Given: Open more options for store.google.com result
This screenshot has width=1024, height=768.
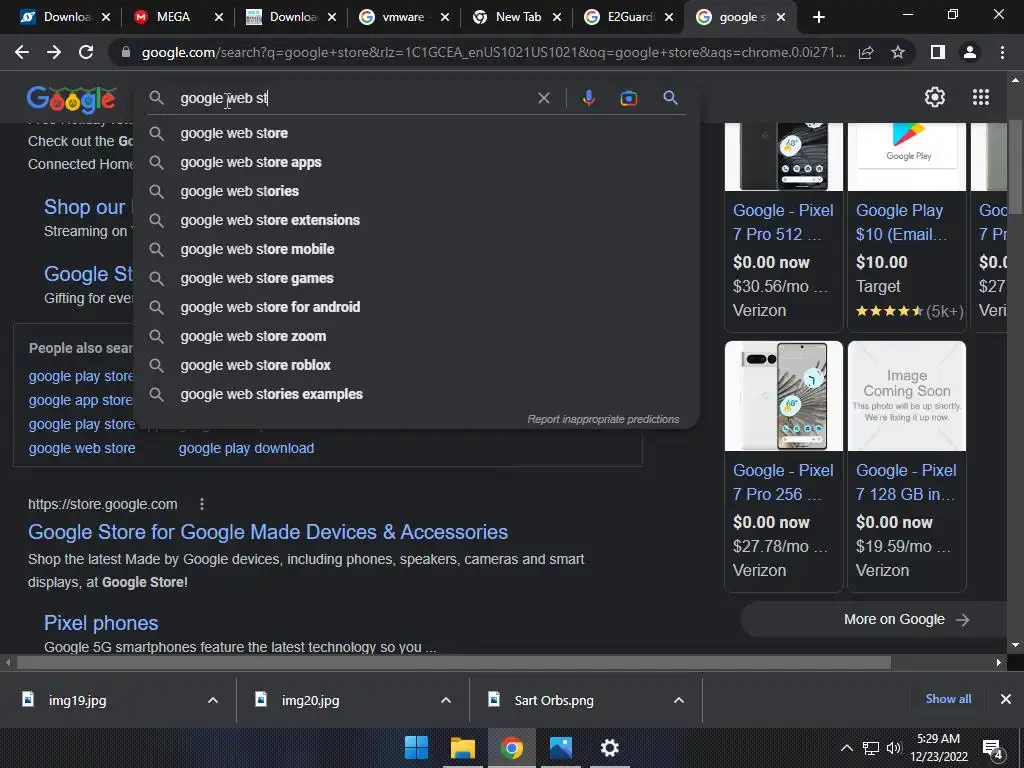Looking at the screenshot, I should tap(202, 504).
